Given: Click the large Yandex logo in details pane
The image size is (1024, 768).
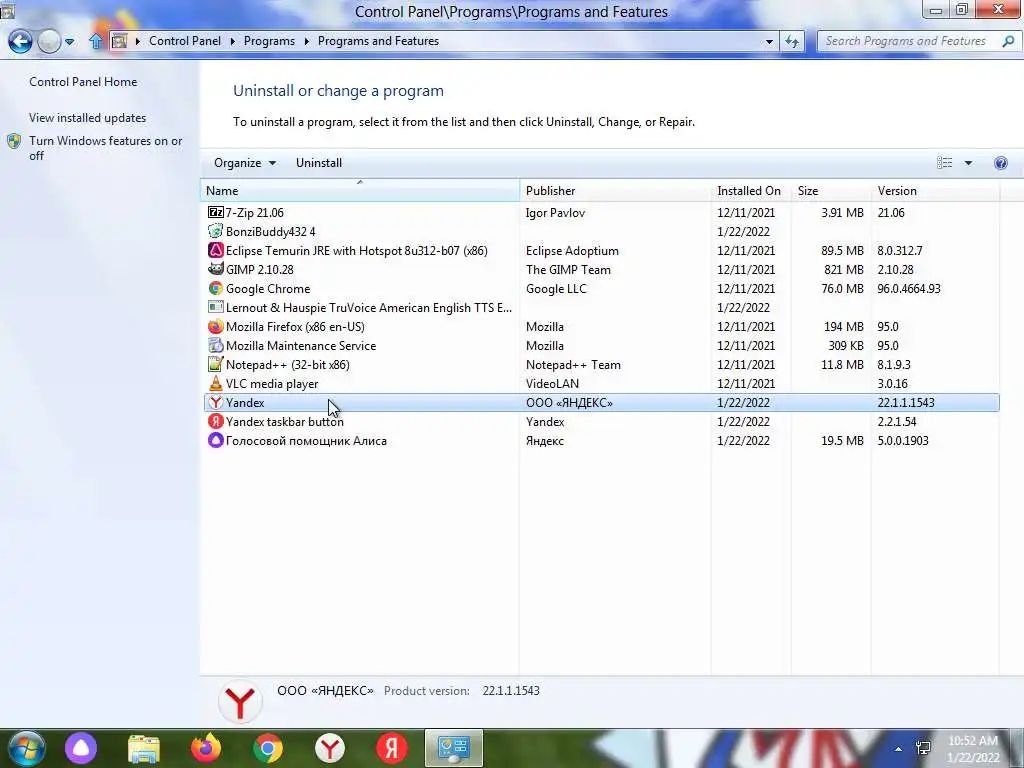Looking at the screenshot, I should point(240,702).
